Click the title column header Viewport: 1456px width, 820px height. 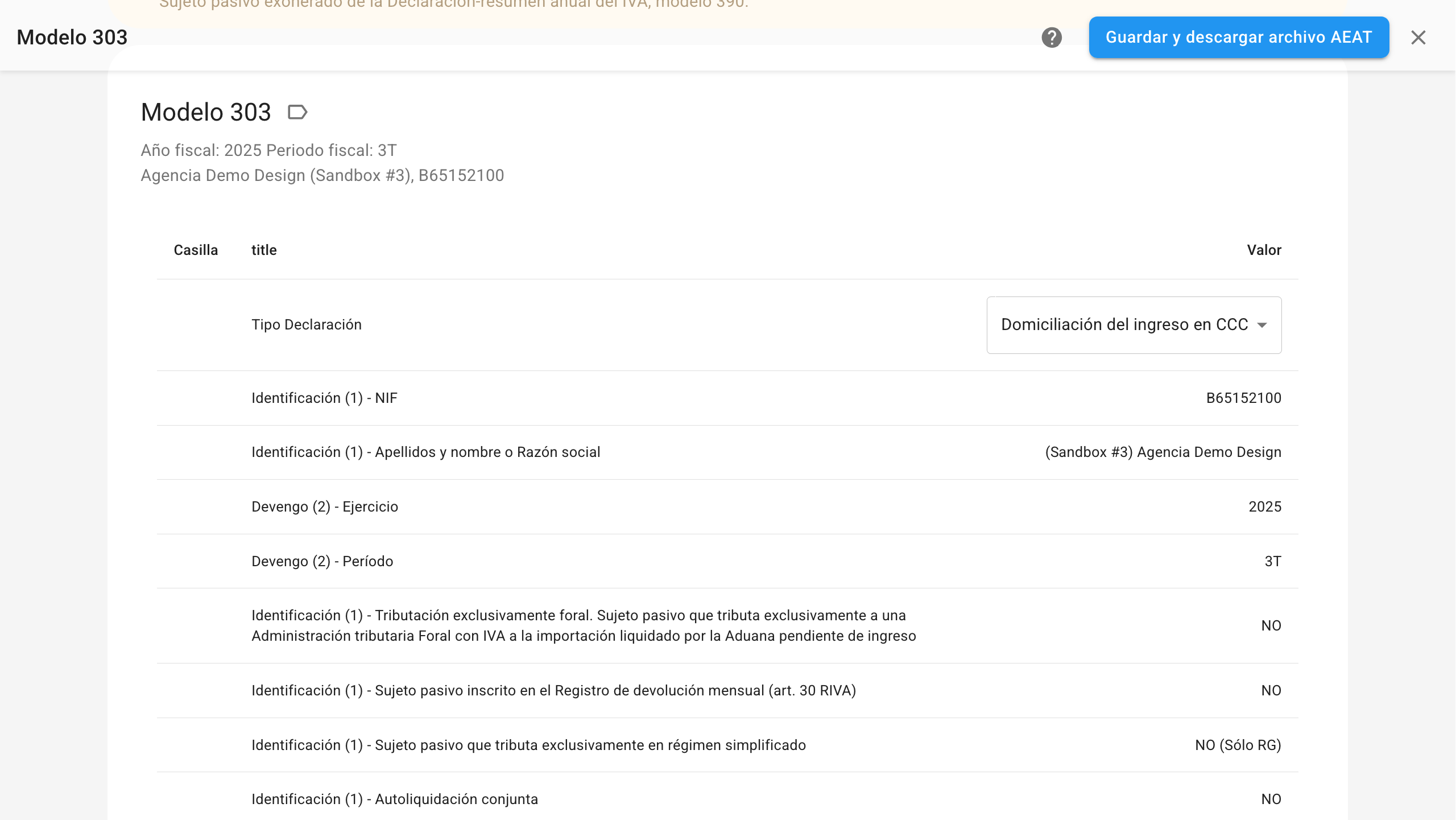tap(264, 250)
